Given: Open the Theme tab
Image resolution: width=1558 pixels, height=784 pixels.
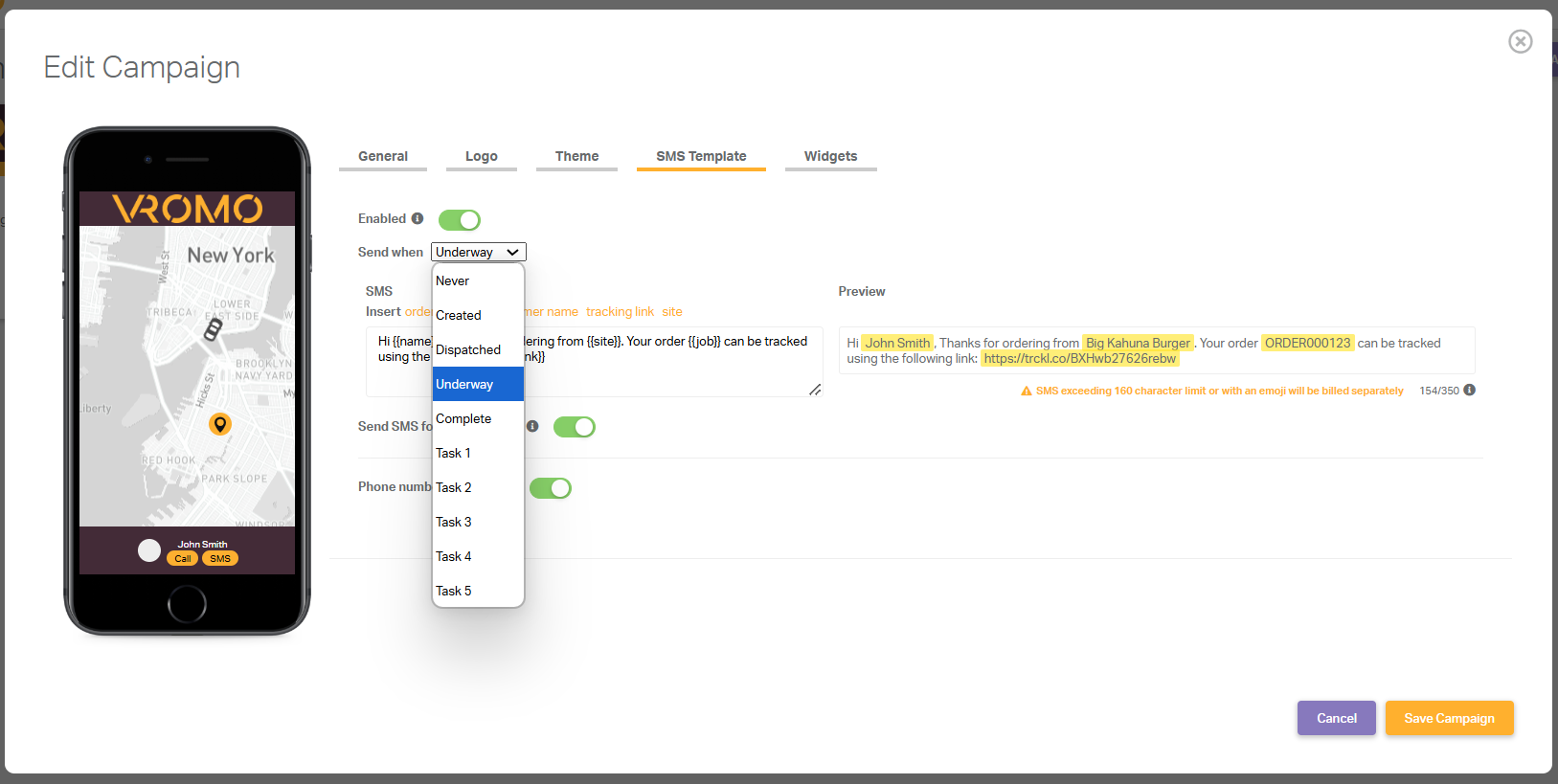Looking at the screenshot, I should click(x=576, y=157).
